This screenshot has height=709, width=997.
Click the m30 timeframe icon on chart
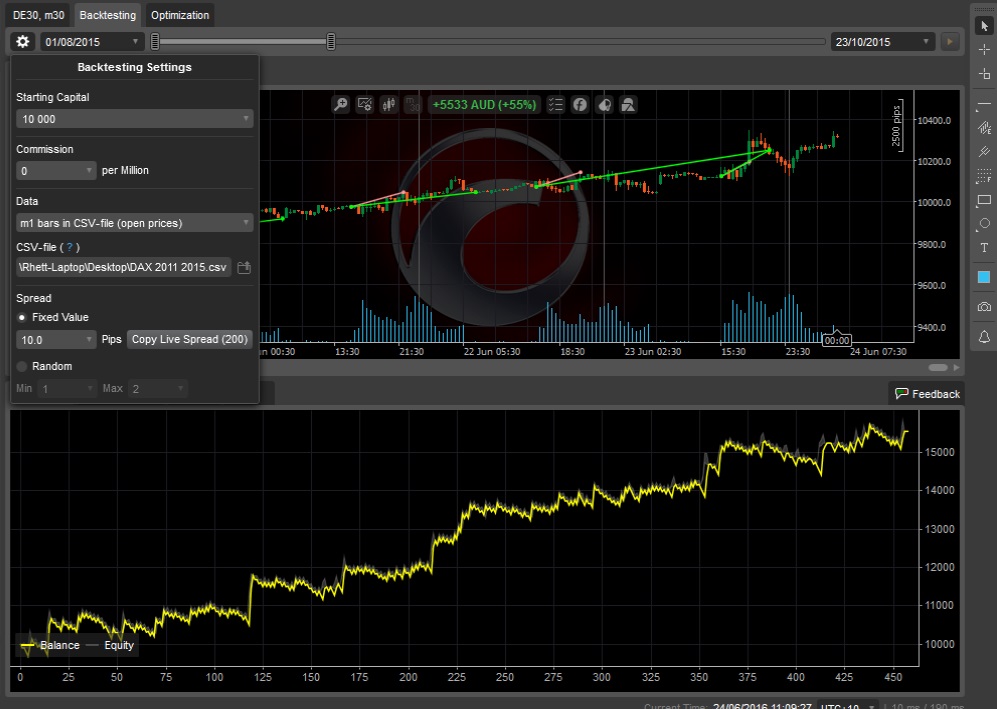point(413,104)
